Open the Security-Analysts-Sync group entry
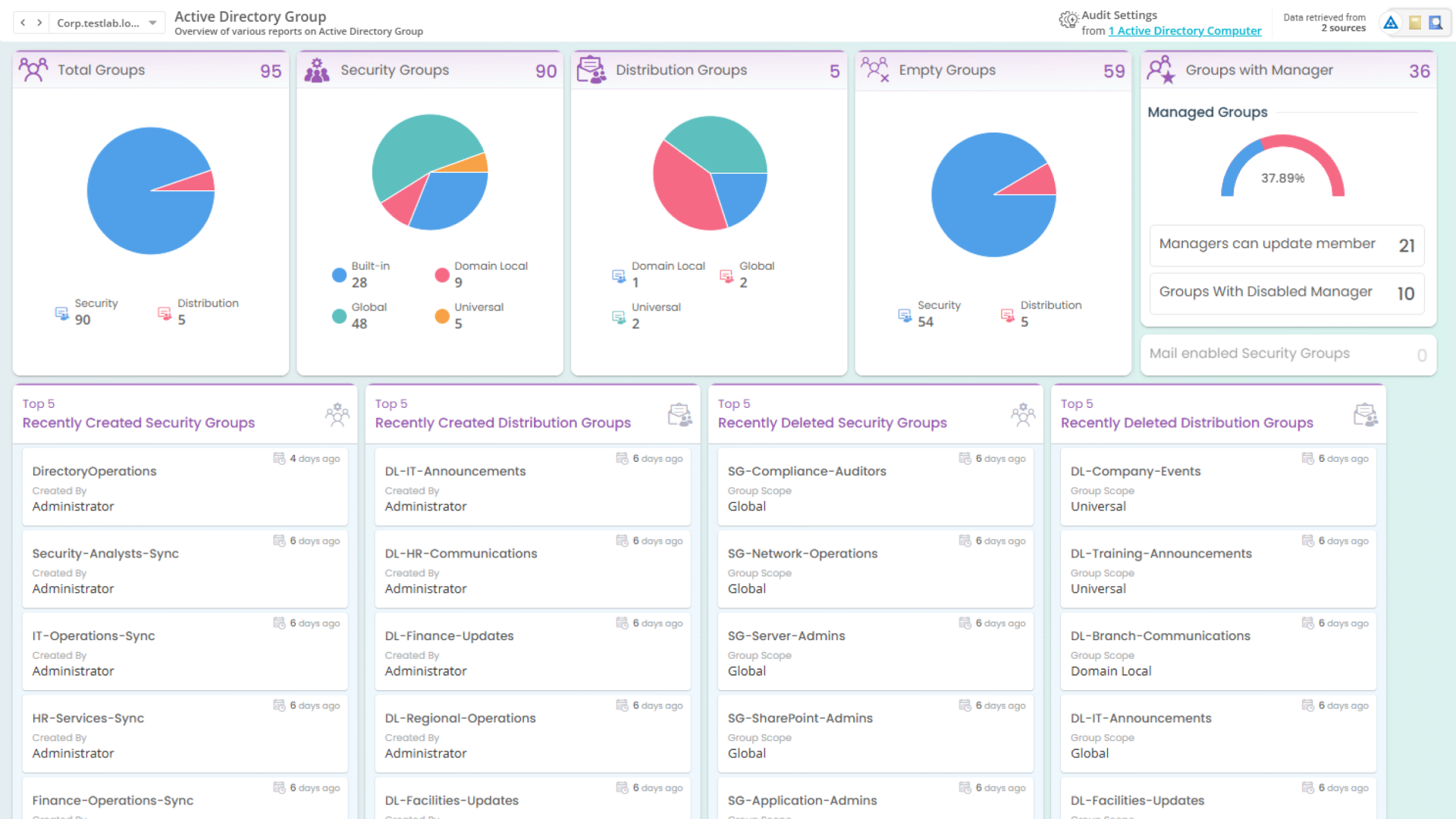This screenshot has width=1456, height=819. click(x=185, y=569)
